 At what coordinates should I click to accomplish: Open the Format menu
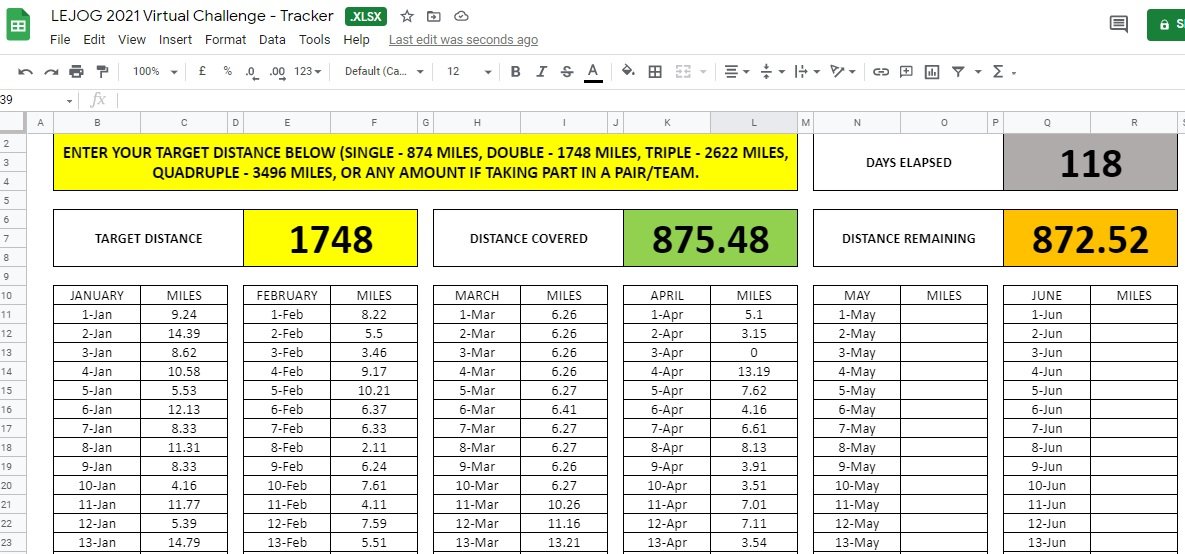(225, 39)
